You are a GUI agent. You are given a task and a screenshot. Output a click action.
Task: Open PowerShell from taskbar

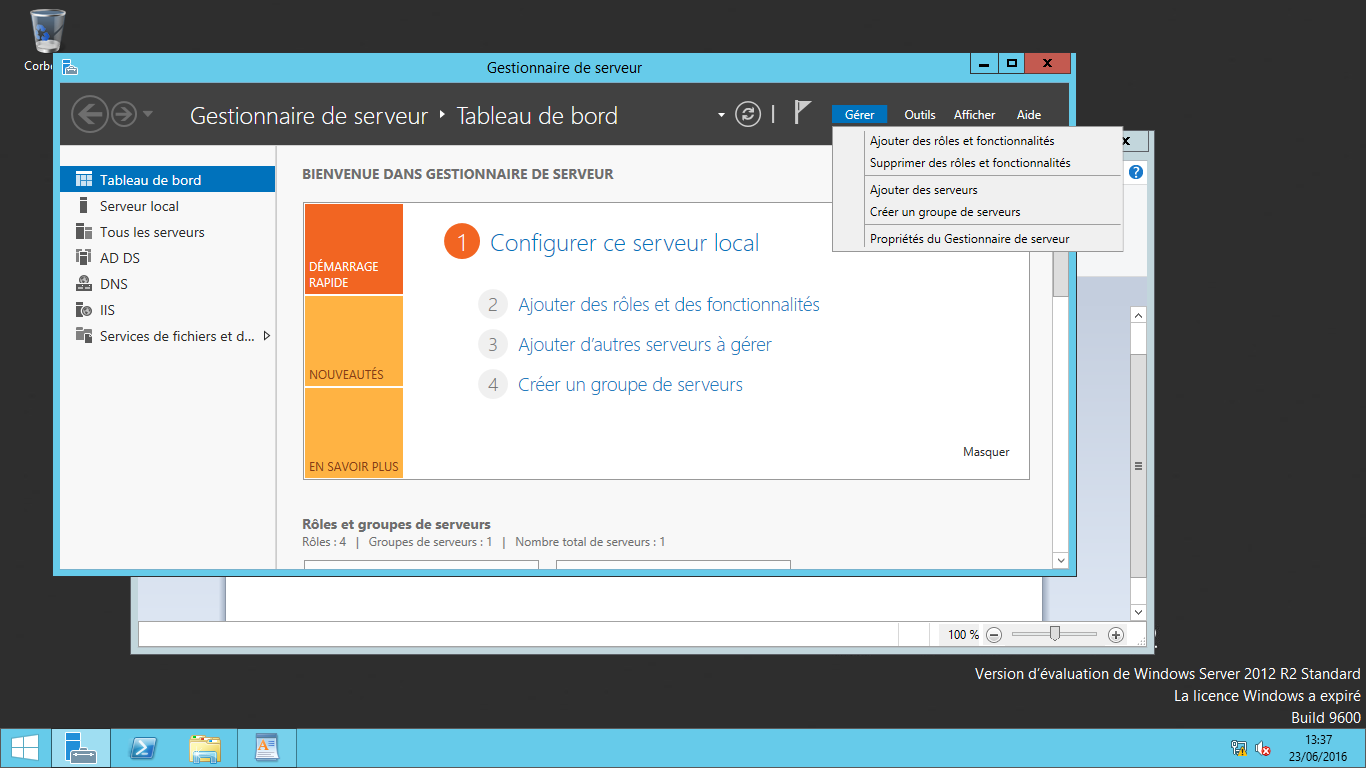pos(143,748)
